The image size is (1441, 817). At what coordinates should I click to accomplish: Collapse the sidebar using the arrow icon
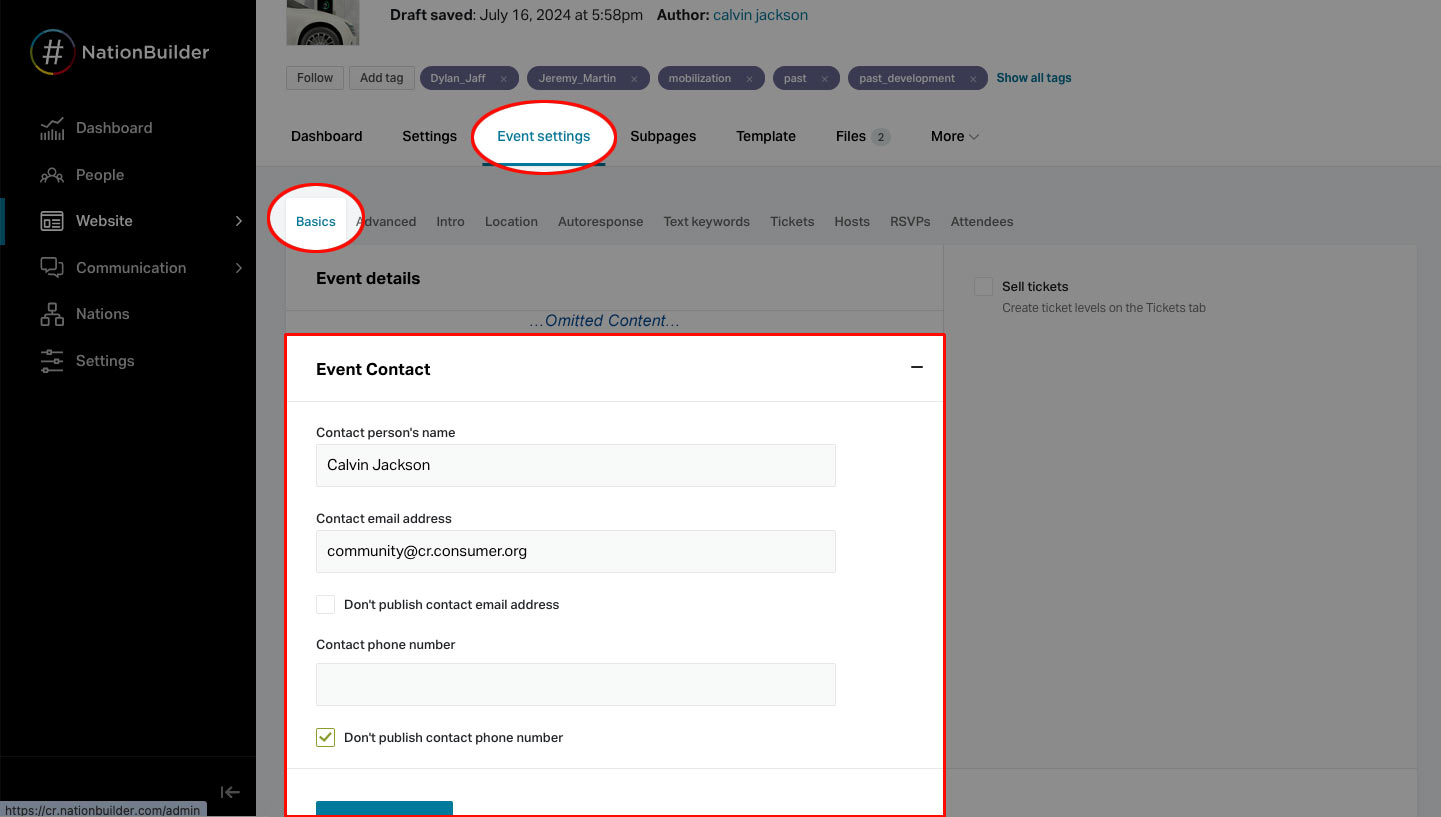[230, 791]
